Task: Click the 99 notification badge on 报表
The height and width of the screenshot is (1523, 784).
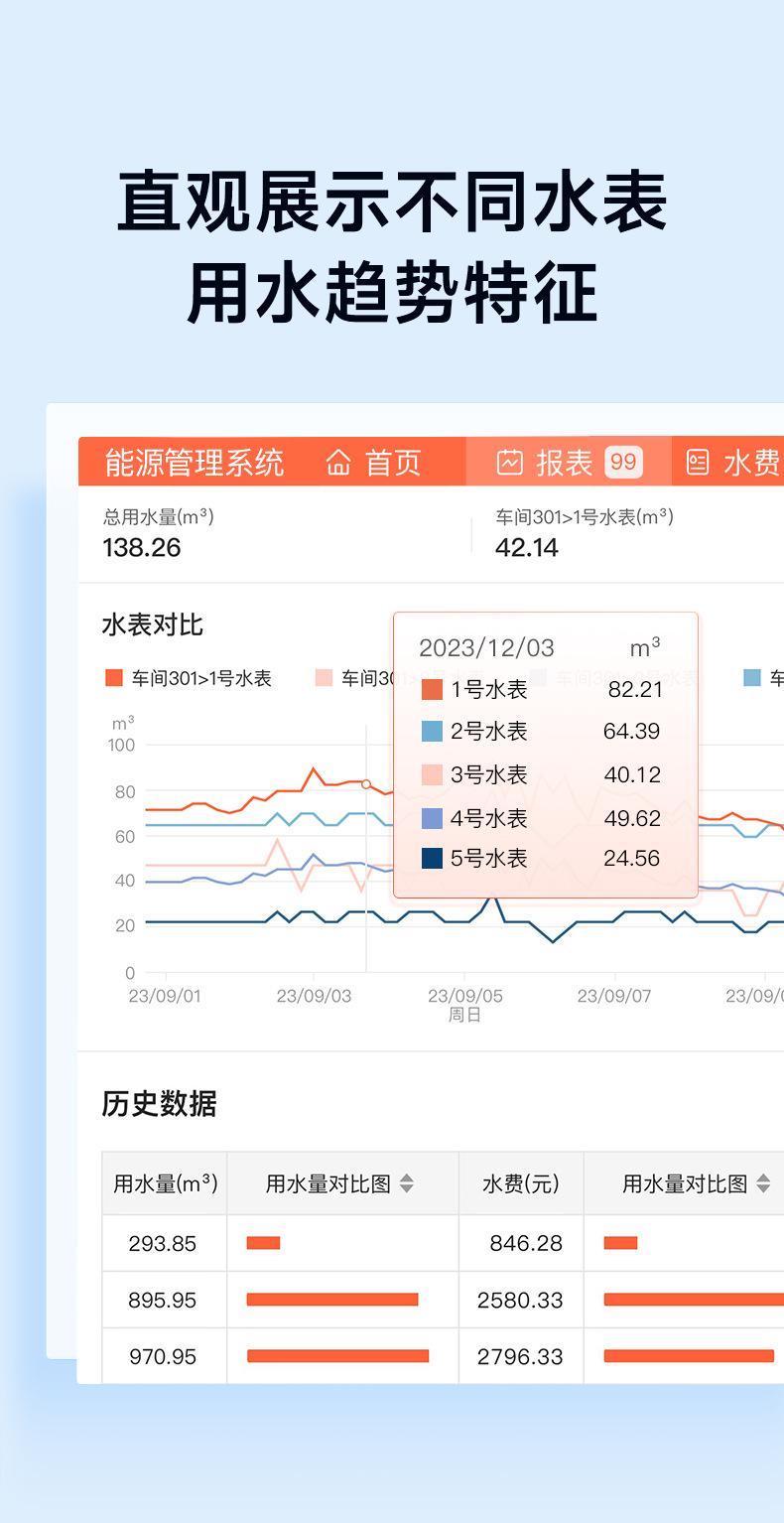Action: [623, 463]
